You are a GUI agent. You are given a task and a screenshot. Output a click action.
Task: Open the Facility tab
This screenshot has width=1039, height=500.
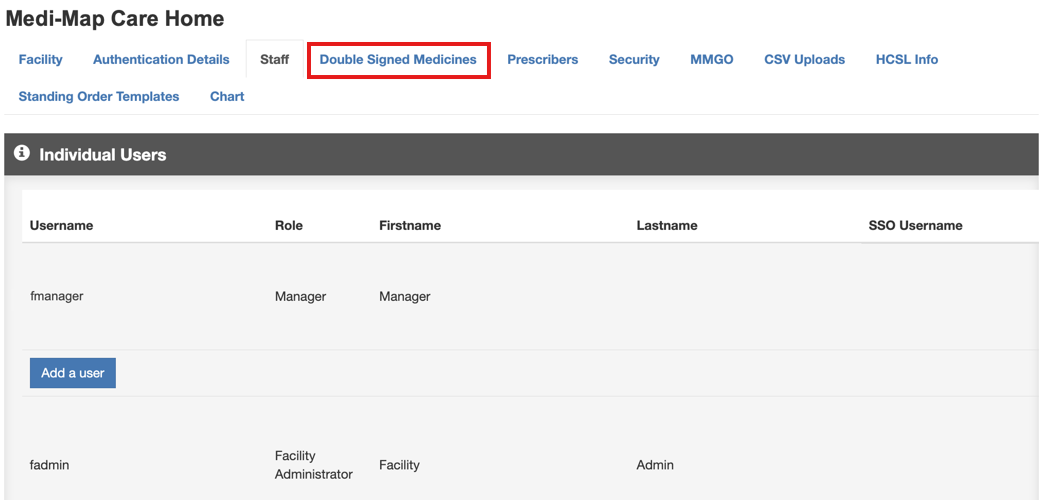[40, 60]
